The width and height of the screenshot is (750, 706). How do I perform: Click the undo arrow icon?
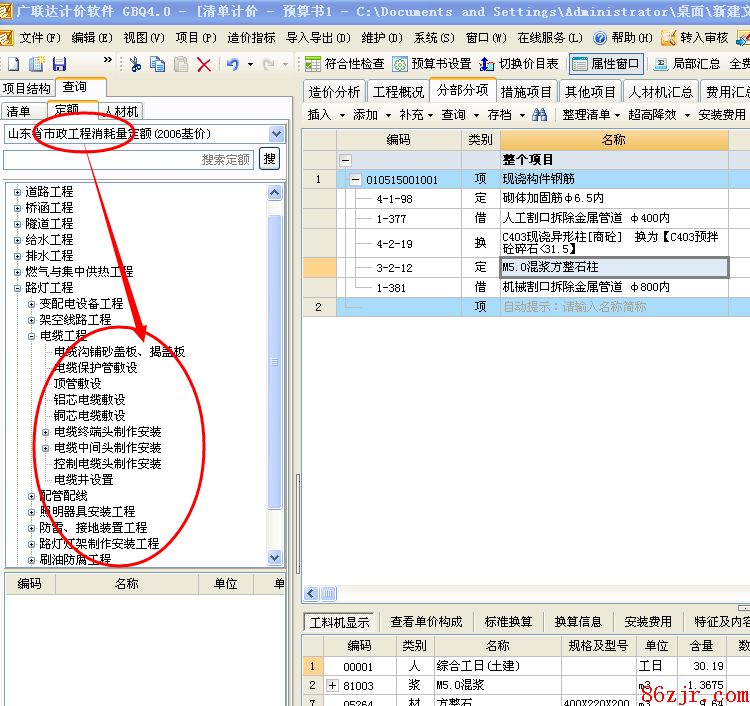click(232, 64)
